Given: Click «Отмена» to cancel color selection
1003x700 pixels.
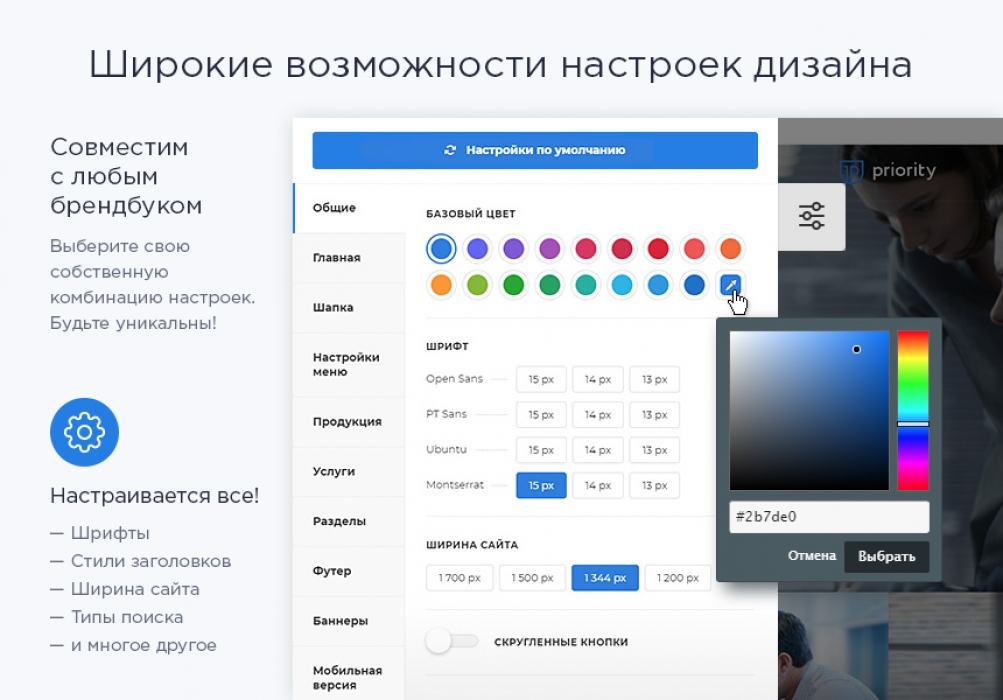Looking at the screenshot, I should pos(814,555).
